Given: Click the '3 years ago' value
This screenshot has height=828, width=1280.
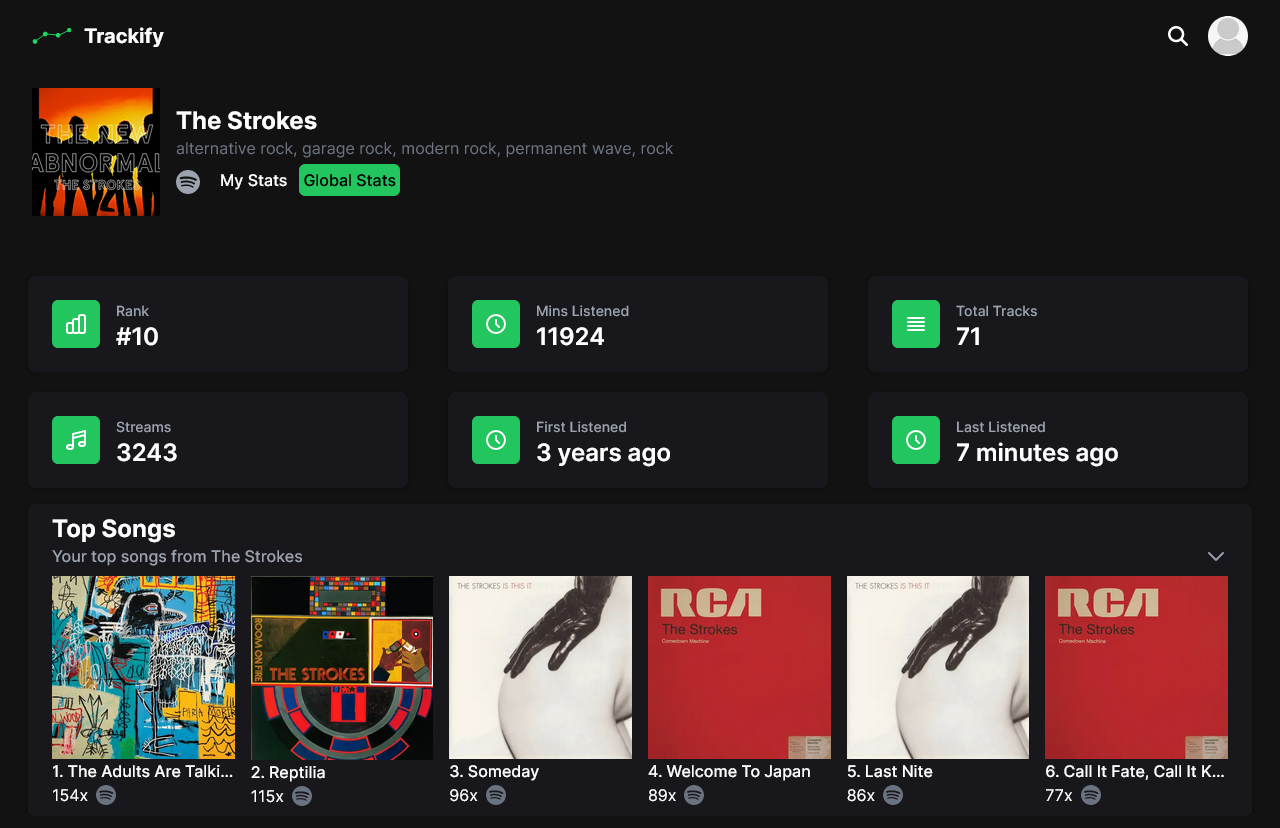Looking at the screenshot, I should 603,452.
